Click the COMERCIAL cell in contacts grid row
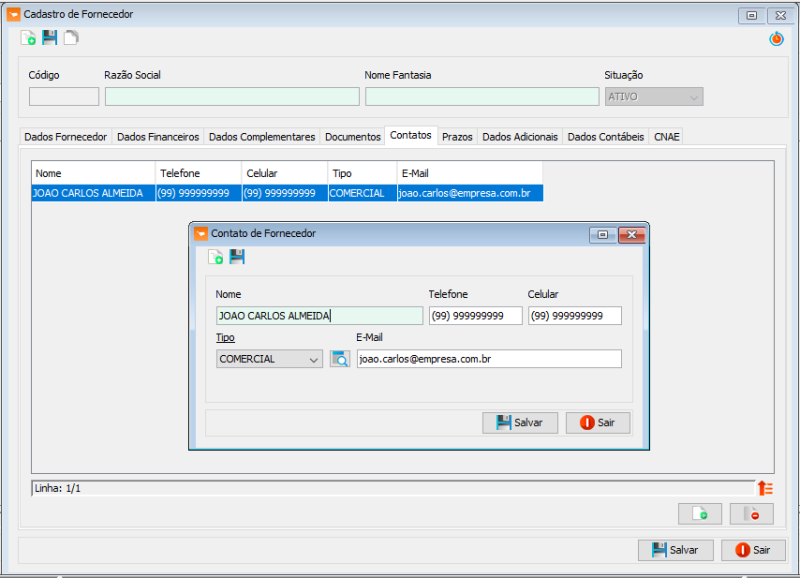The width and height of the screenshot is (800, 578). click(x=363, y=193)
